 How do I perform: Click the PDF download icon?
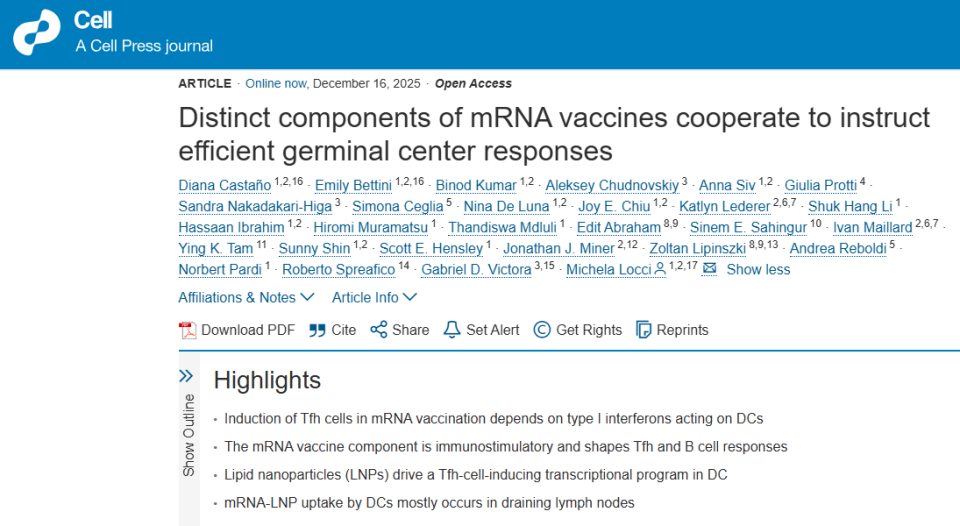point(187,330)
